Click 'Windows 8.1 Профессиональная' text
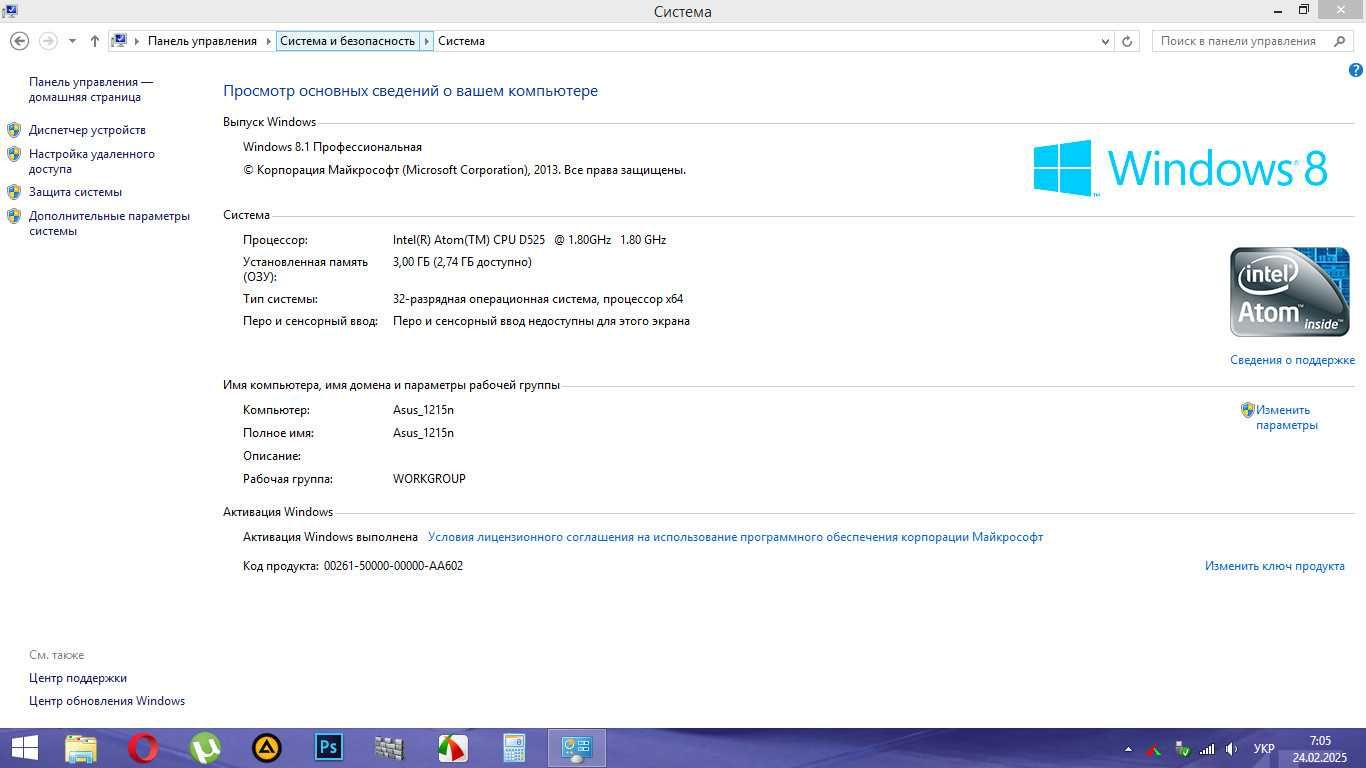This screenshot has width=1366, height=768. click(332, 147)
